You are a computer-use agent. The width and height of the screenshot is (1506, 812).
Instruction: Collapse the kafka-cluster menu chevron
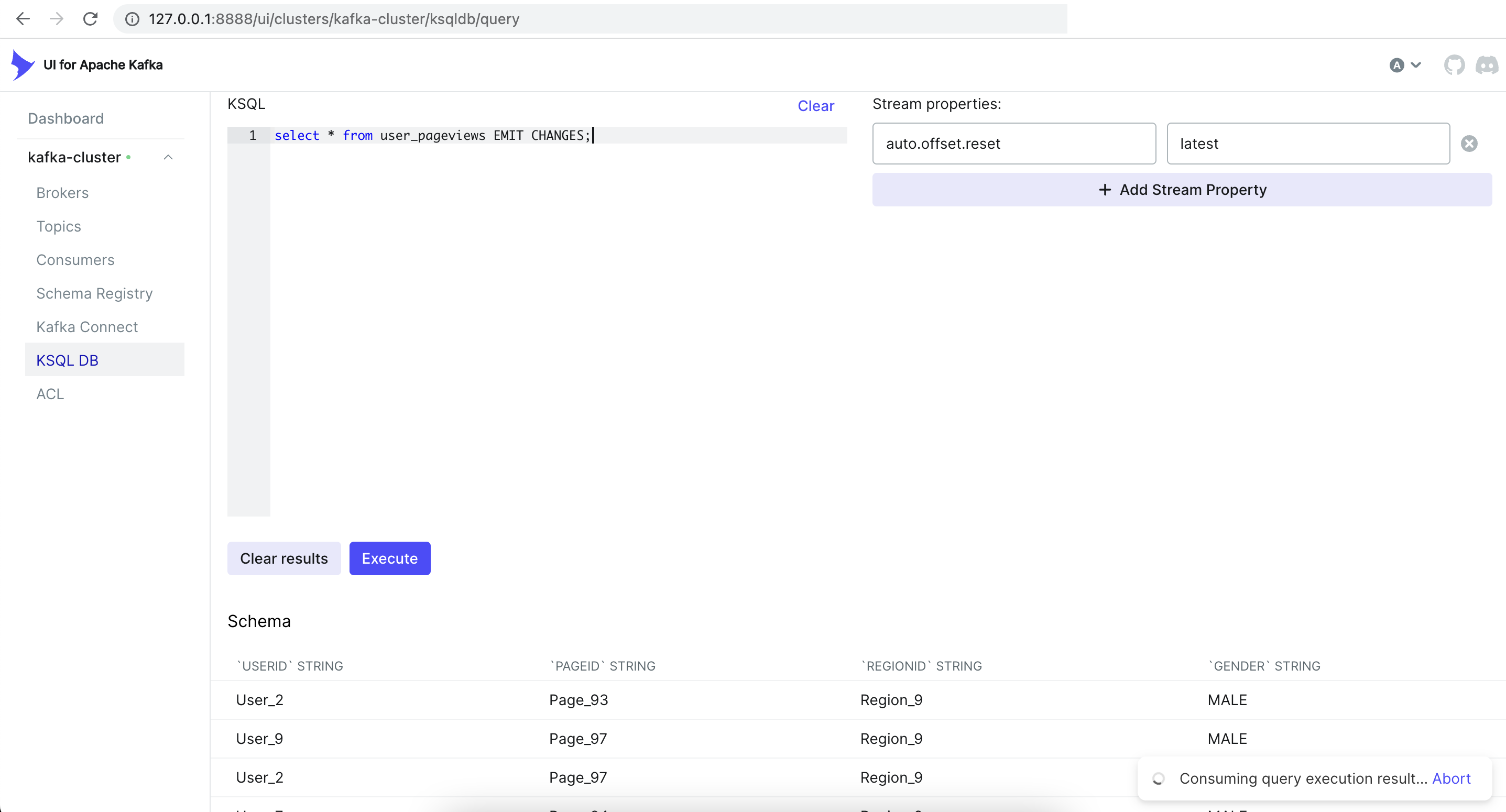(x=168, y=157)
